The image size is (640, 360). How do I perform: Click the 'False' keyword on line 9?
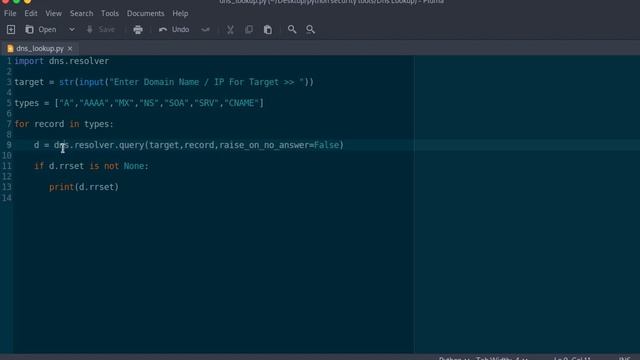point(327,145)
